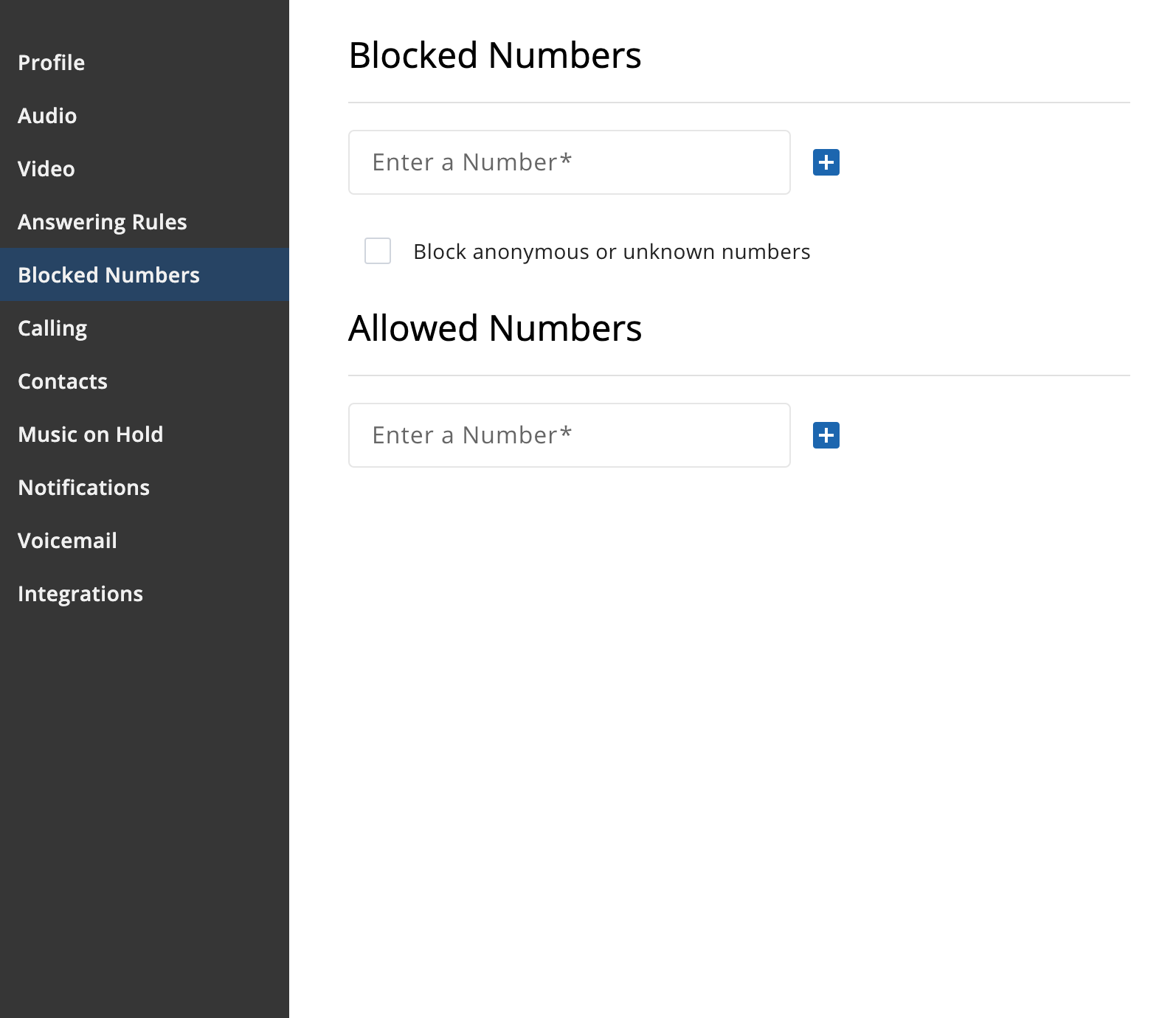
Task: Switch to Calling settings
Action: (x=145, y=328)
